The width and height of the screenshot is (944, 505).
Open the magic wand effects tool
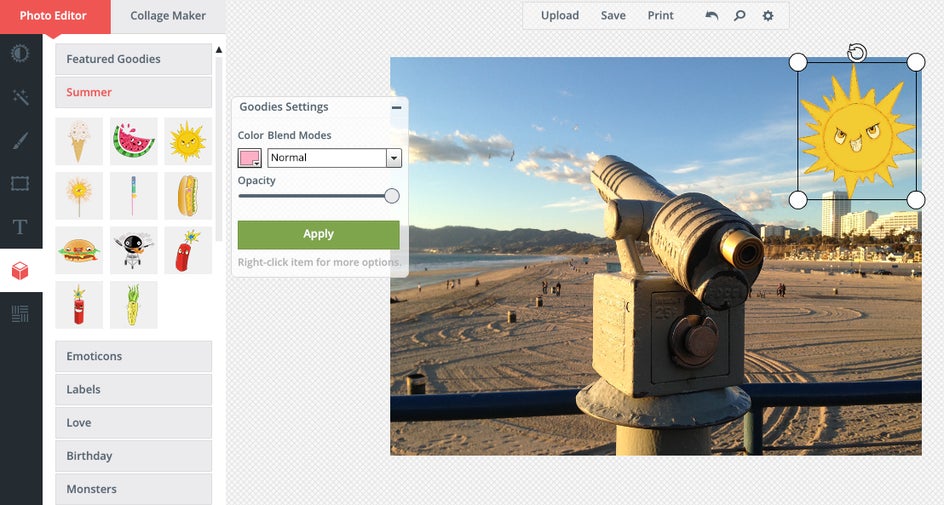(x=20, y=97)
